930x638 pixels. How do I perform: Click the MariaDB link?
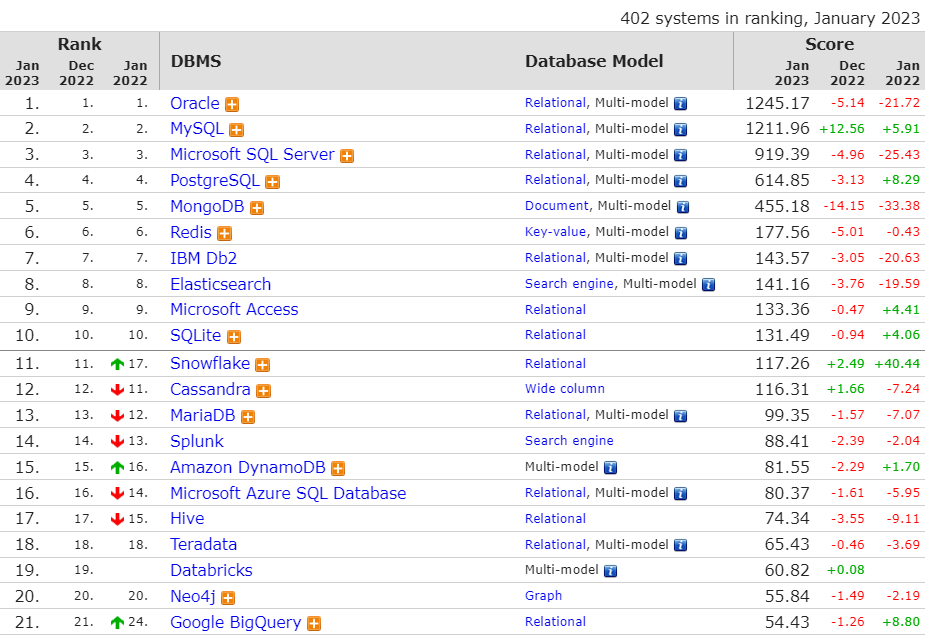203,415
